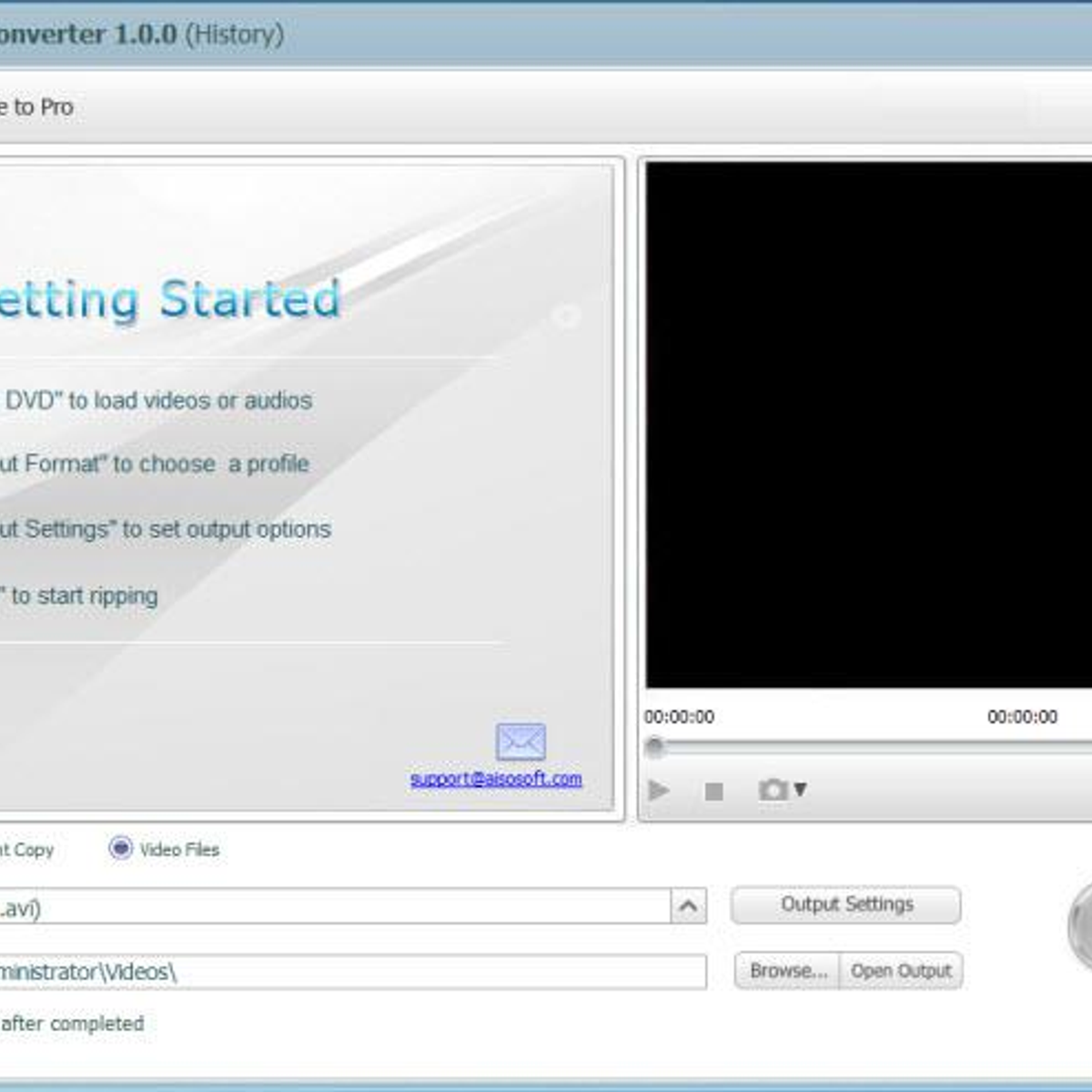This screenshot has width=1092, height=1092.
Task: Play the video in the preview pane
Action: pyautogui.click(x=659, y=790)
